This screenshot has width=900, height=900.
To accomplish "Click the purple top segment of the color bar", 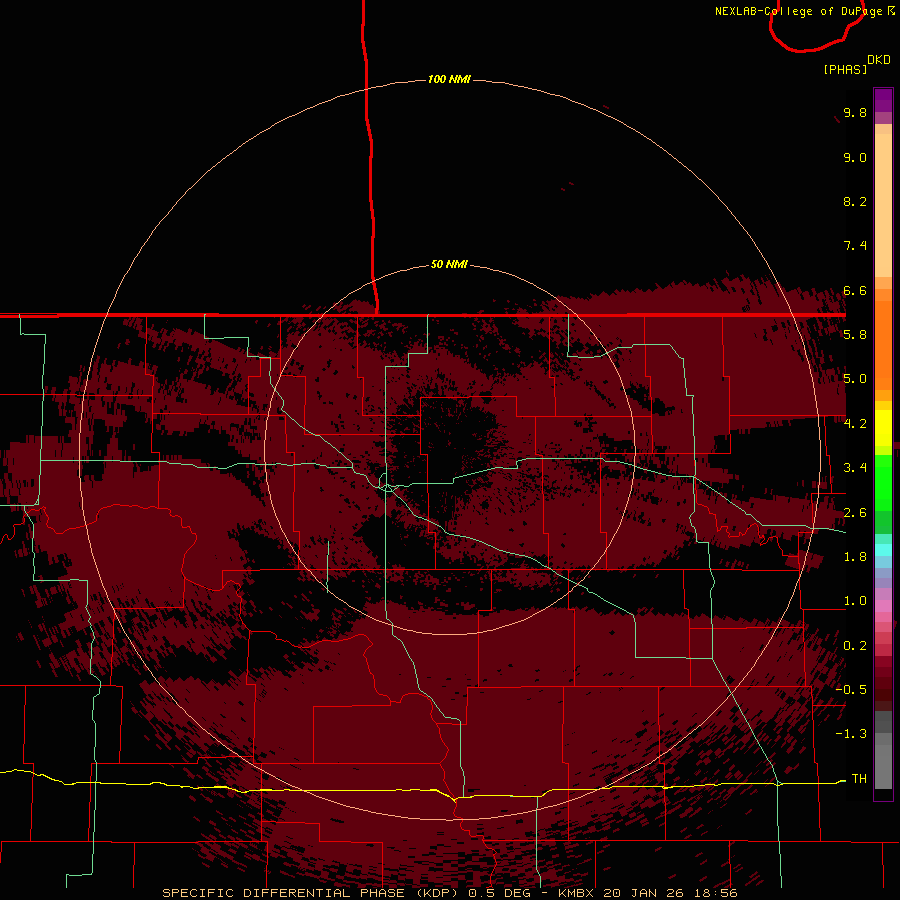I will point(883,100).
